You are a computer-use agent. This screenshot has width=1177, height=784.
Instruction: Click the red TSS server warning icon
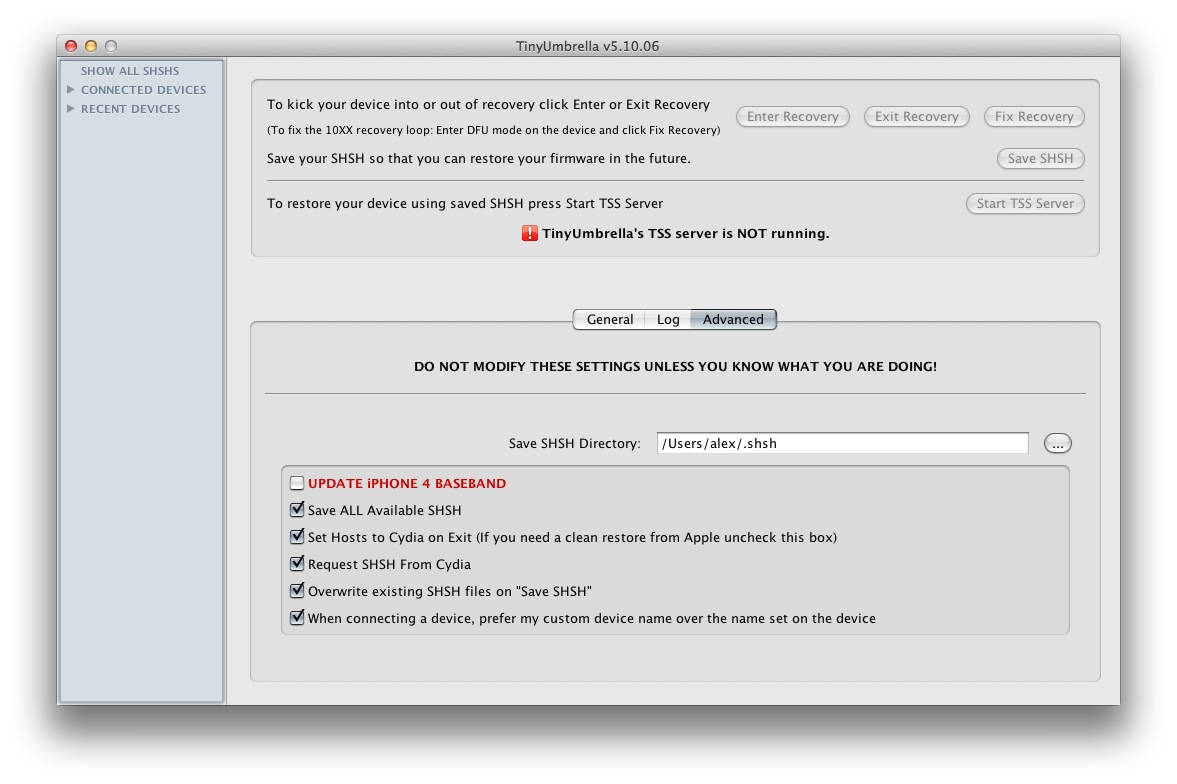[529, 234]
